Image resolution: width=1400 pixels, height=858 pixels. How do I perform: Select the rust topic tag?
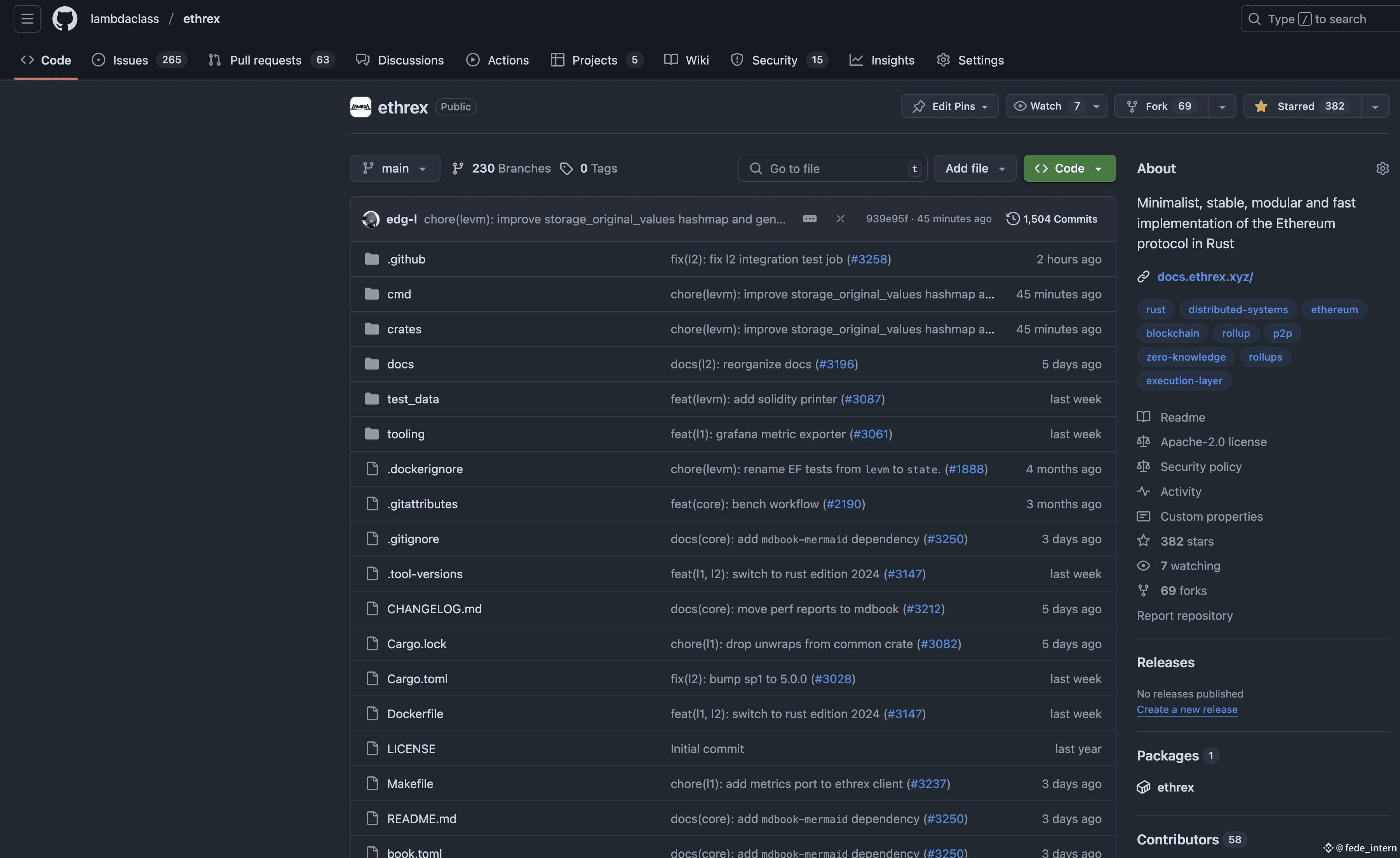[1155, 310]
